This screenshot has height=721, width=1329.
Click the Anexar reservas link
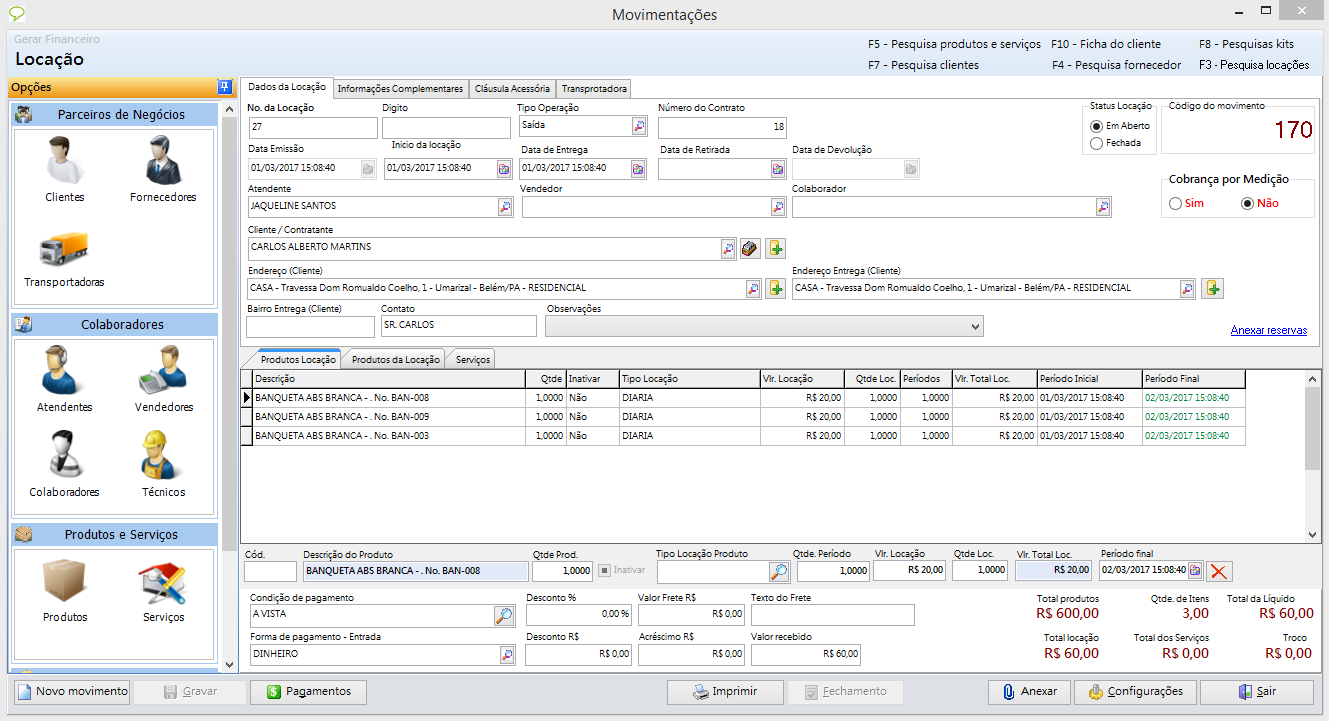(1268, 330)
